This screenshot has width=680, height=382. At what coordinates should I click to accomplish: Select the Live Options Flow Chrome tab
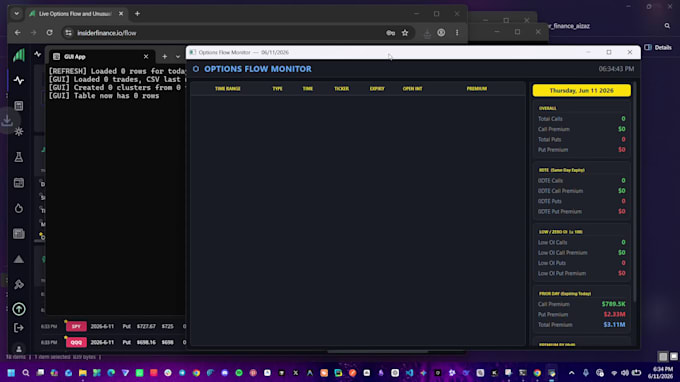75,14
